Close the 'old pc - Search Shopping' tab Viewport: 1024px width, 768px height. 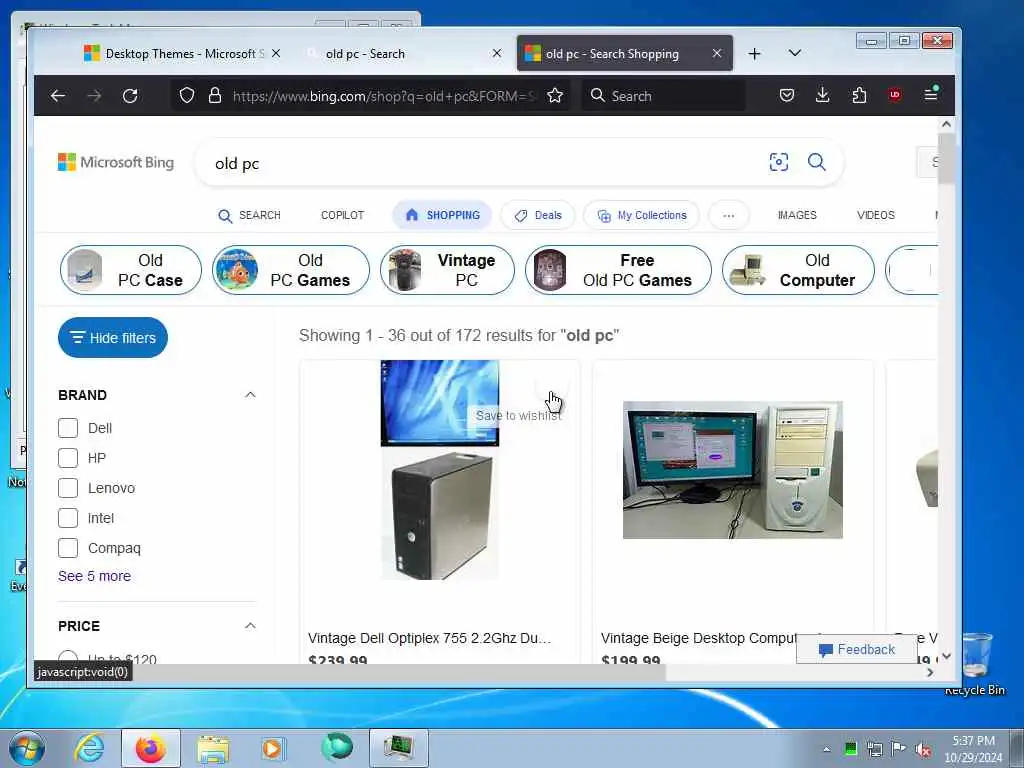coord(717,54)
